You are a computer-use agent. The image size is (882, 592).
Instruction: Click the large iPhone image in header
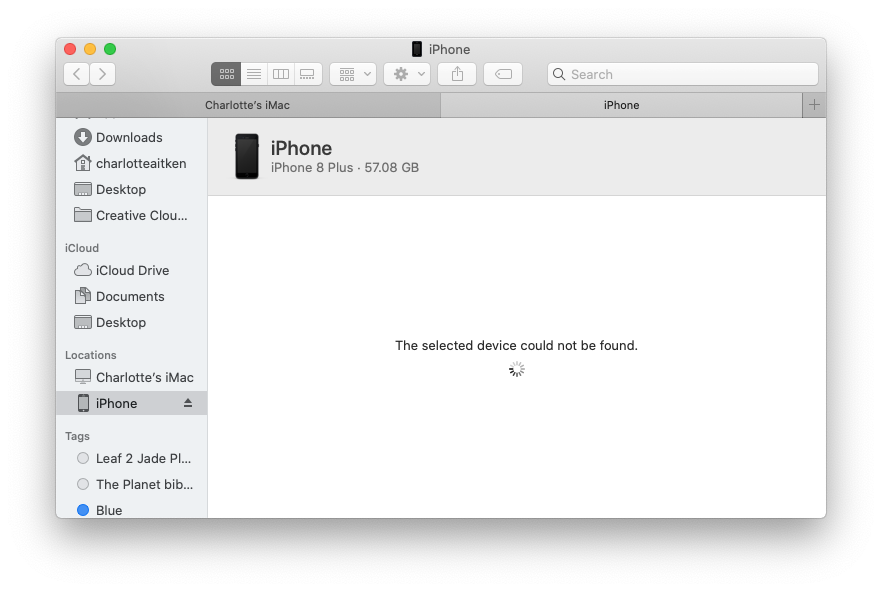247,156
